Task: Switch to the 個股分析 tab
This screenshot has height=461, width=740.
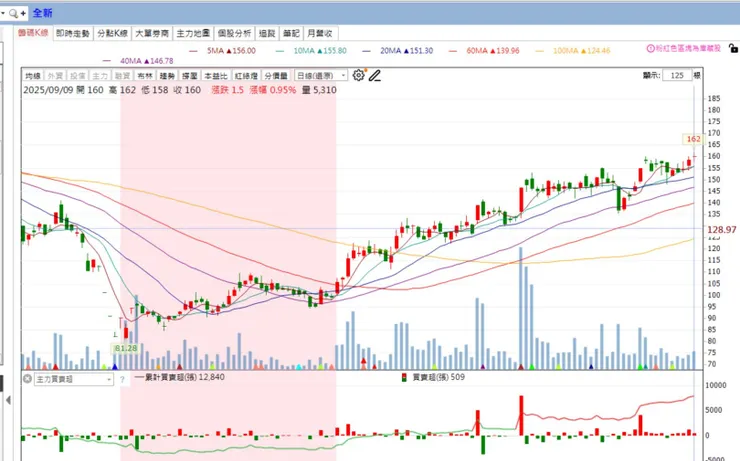Action: click(x=235, y=34)
